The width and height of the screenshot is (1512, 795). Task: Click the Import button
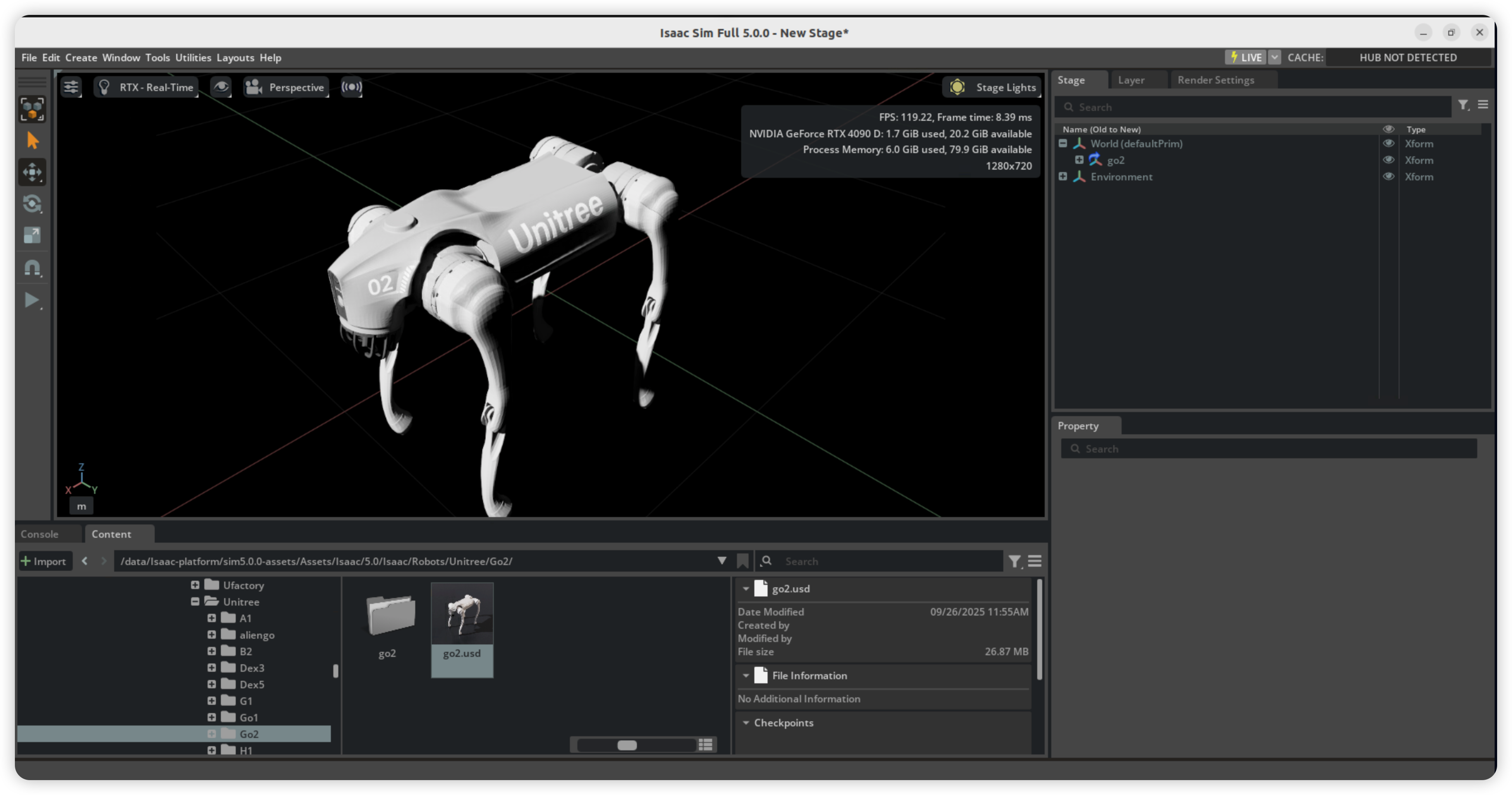[x=44, y=561]
